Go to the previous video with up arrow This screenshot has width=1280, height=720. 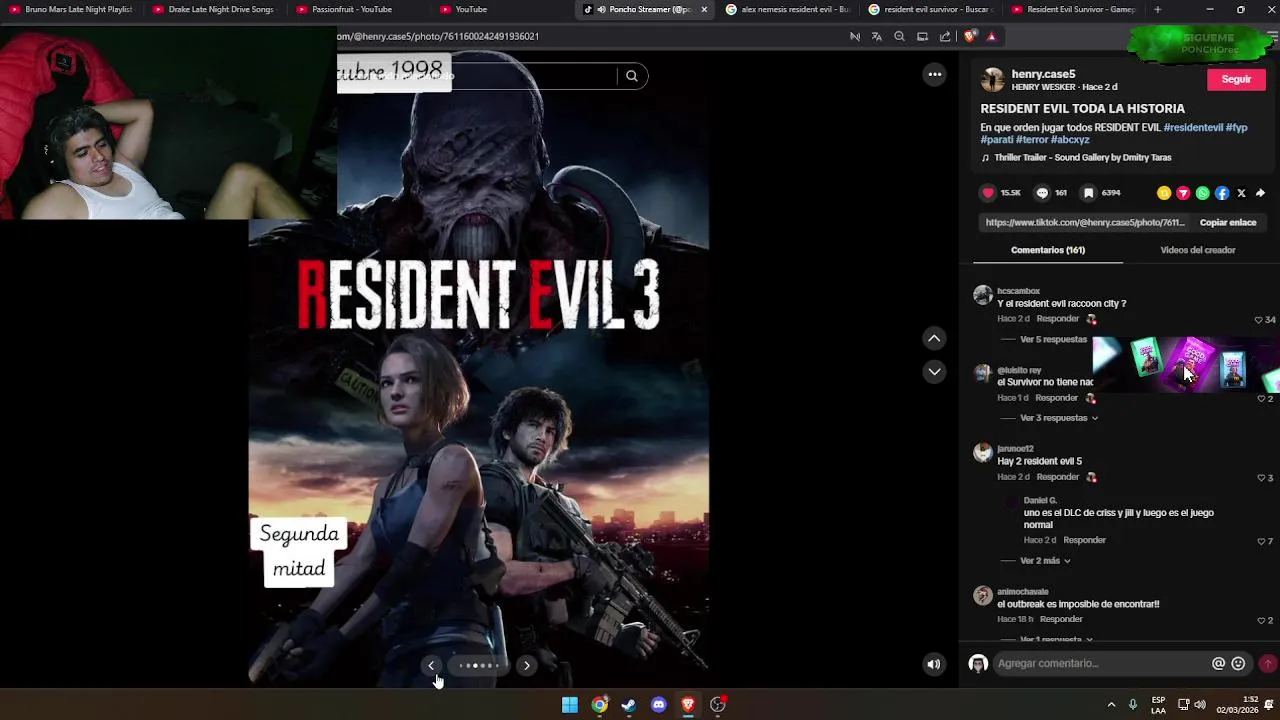pos(934,339)
